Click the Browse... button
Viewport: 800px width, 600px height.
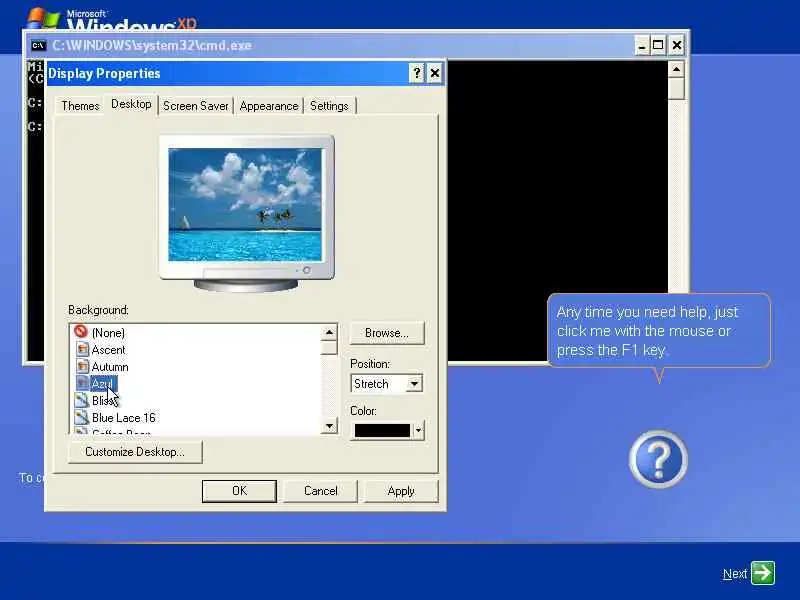pyautogui.click(x=387, y=333)
